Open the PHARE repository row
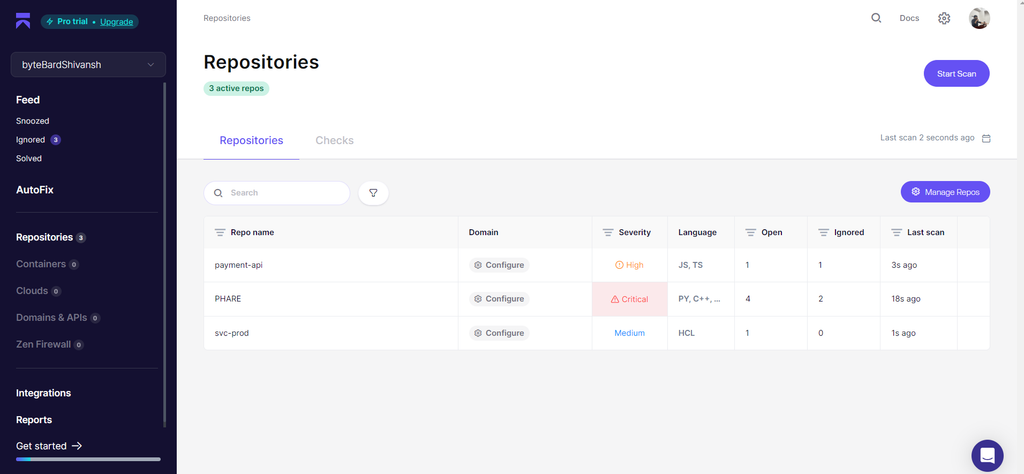 596,299
